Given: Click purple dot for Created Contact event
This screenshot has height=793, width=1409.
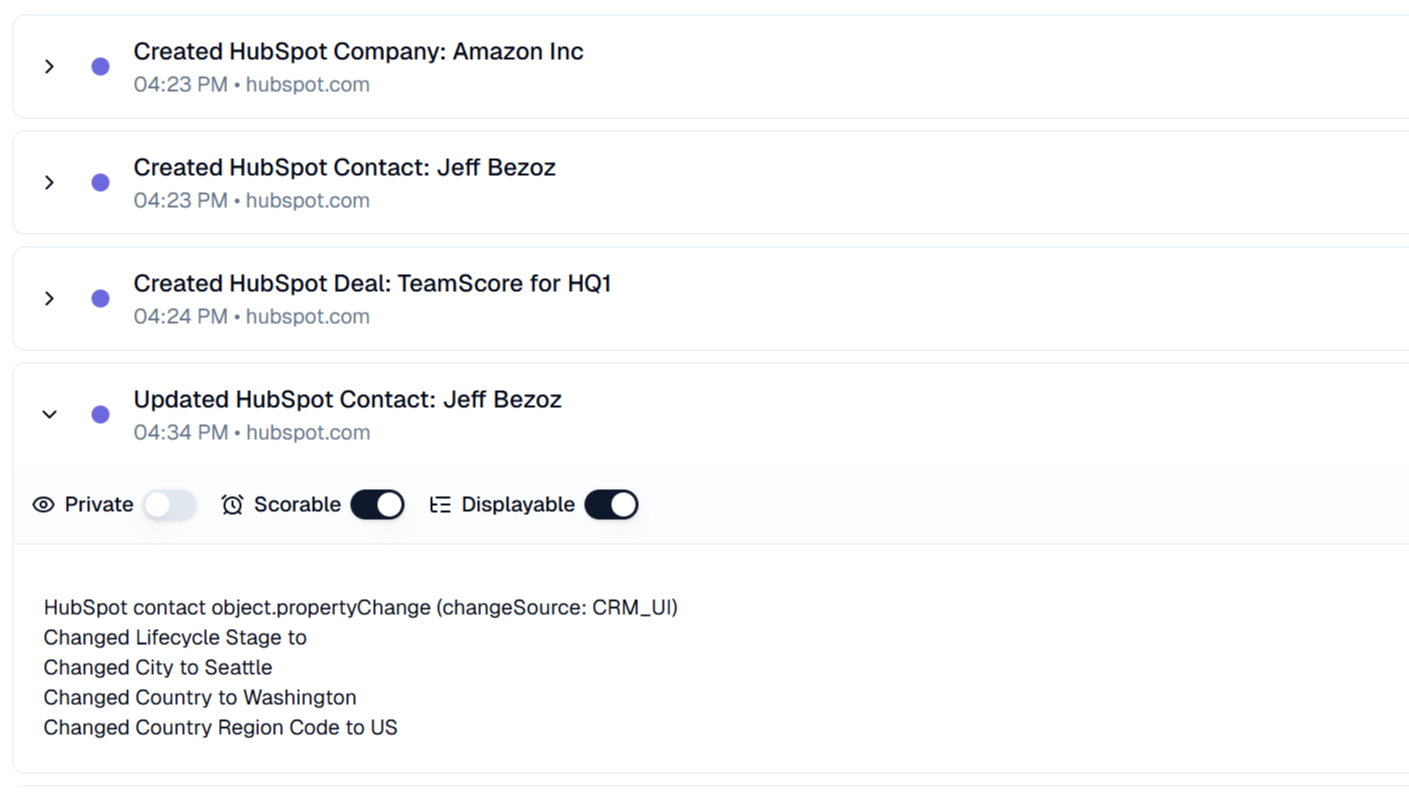Looking at the screenshot, I should pos(100,183).
